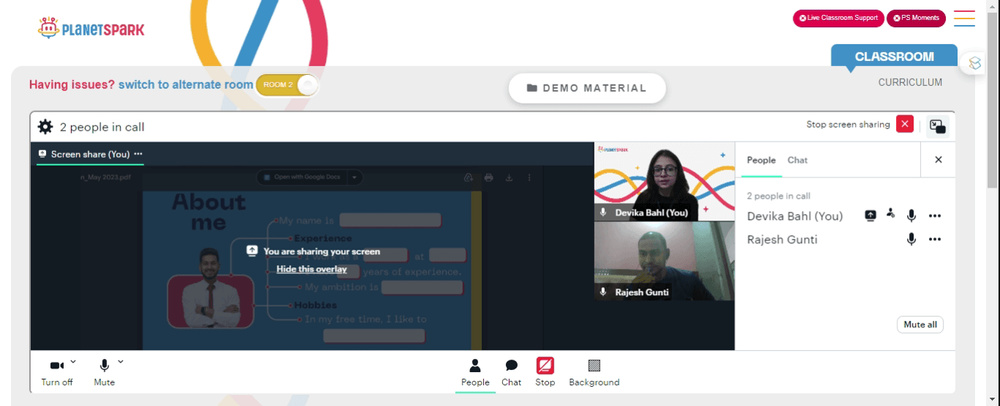The width and height of the screenshot is (1000, 406).
Task: Click switch to alternate room link
Action: (186, 85)
